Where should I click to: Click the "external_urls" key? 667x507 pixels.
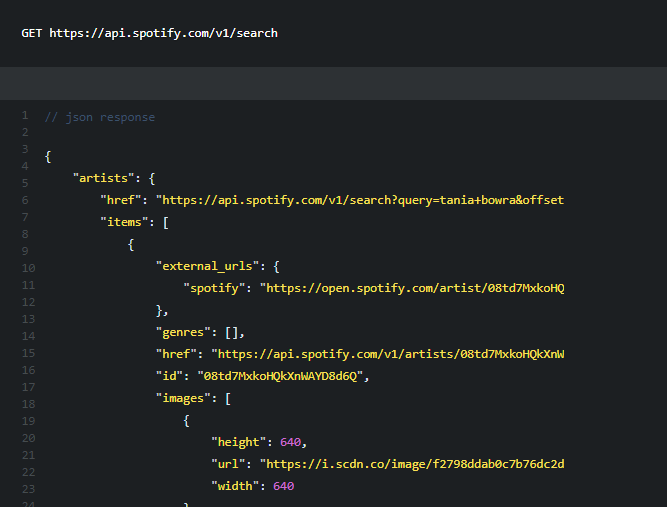click(x=208, y=266)
